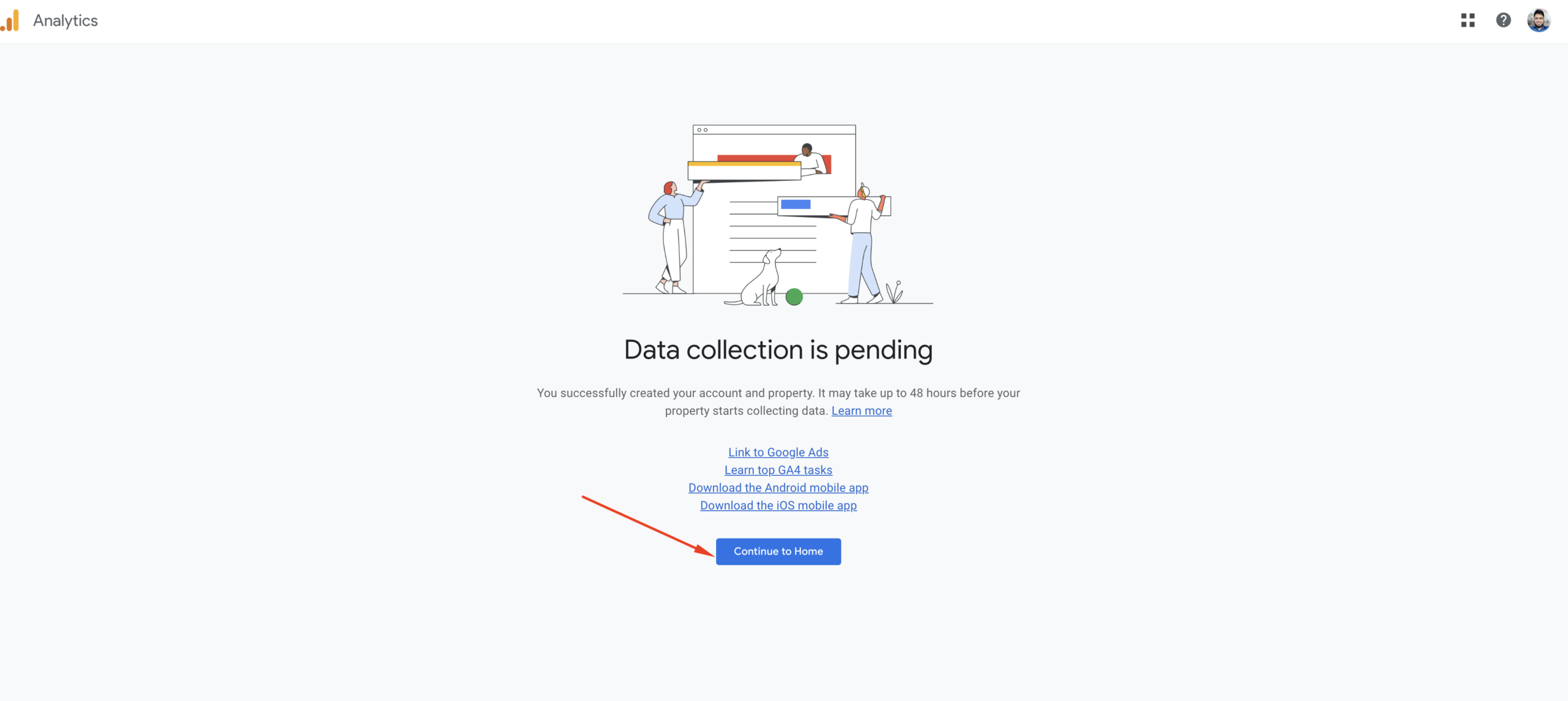The image size is (1568, 701).
Task: Click the red-haired woman in the illustration
Action: click(673, 237)
